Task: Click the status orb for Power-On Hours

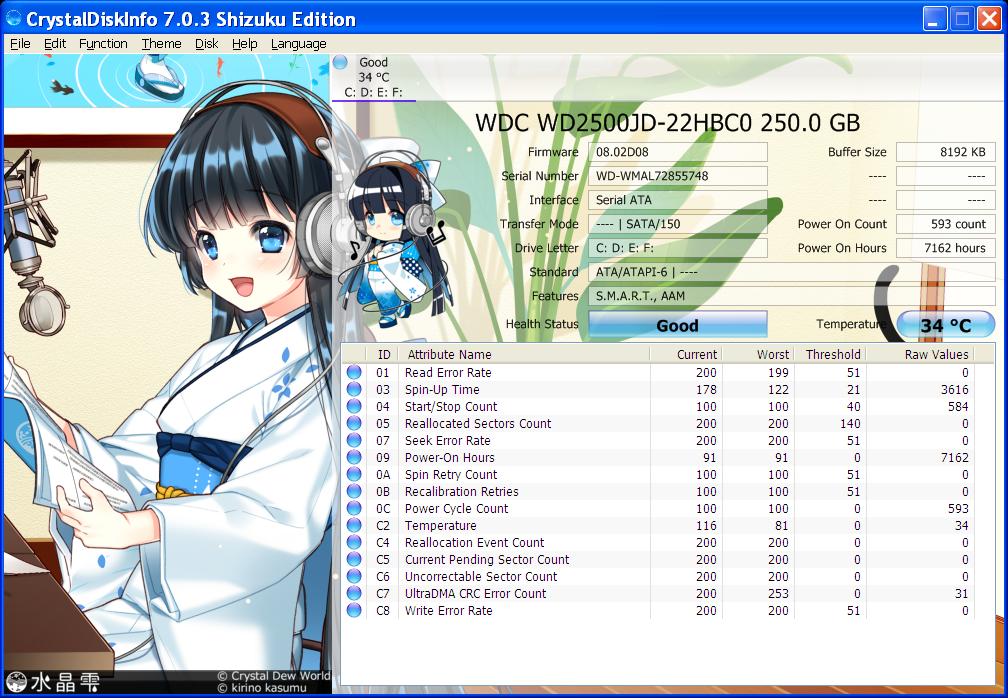Action: click(354, 457)
